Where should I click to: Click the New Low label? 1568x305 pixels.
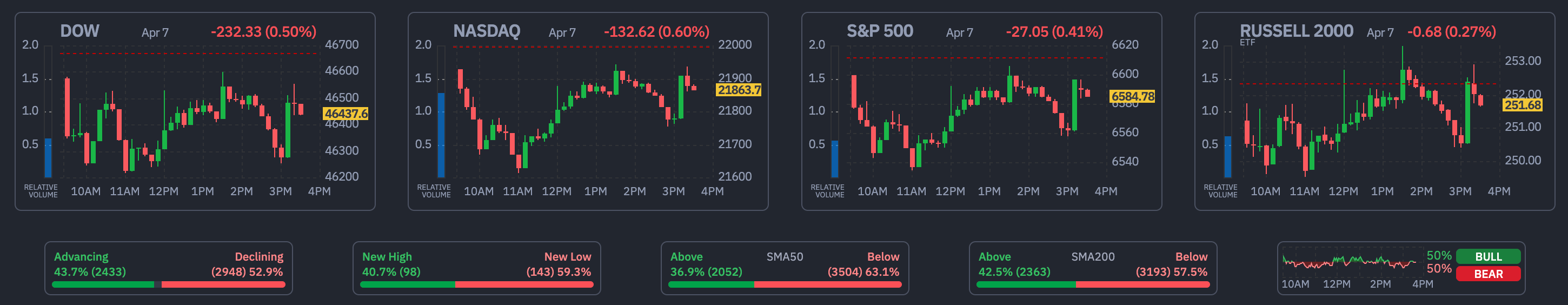567,257
